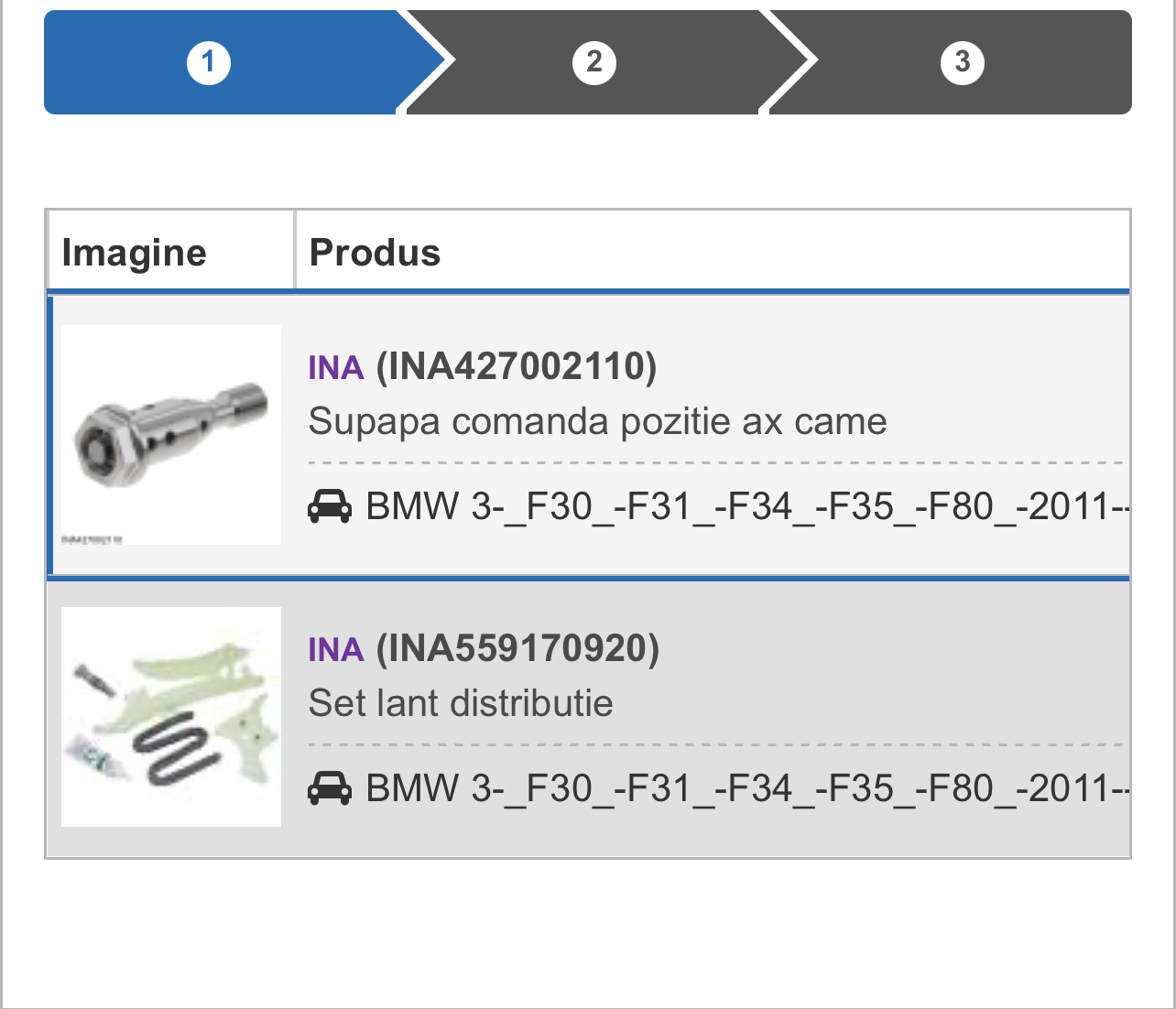The height and width of the screenshot is (1009, 1176).
Task: Select part number INA559170920
Action: [x=517, y=649]
